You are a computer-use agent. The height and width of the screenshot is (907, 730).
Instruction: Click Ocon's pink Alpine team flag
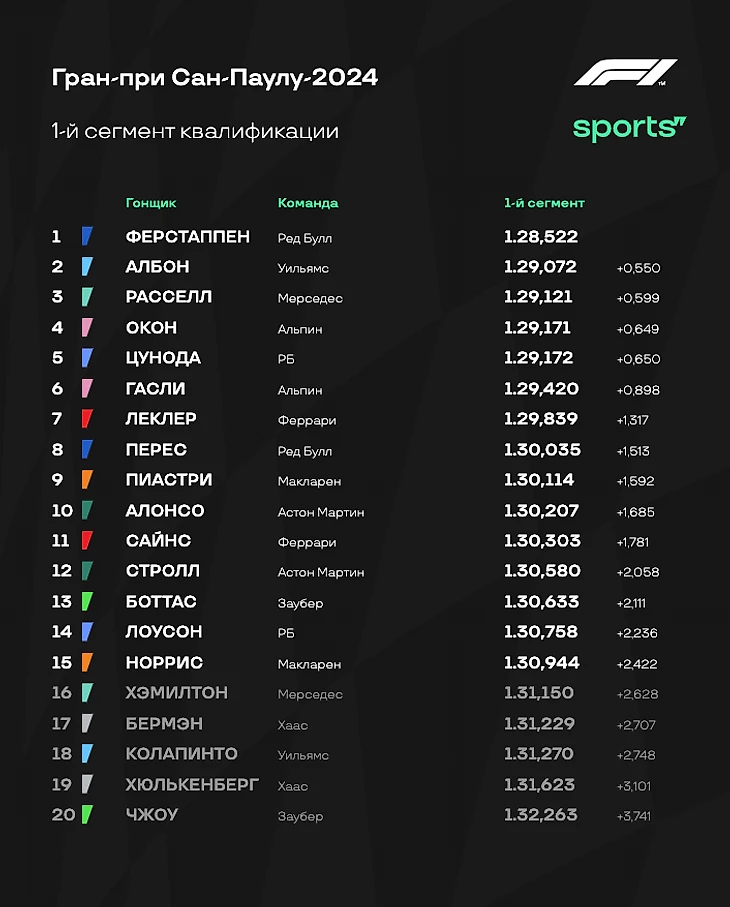(87, 327)
